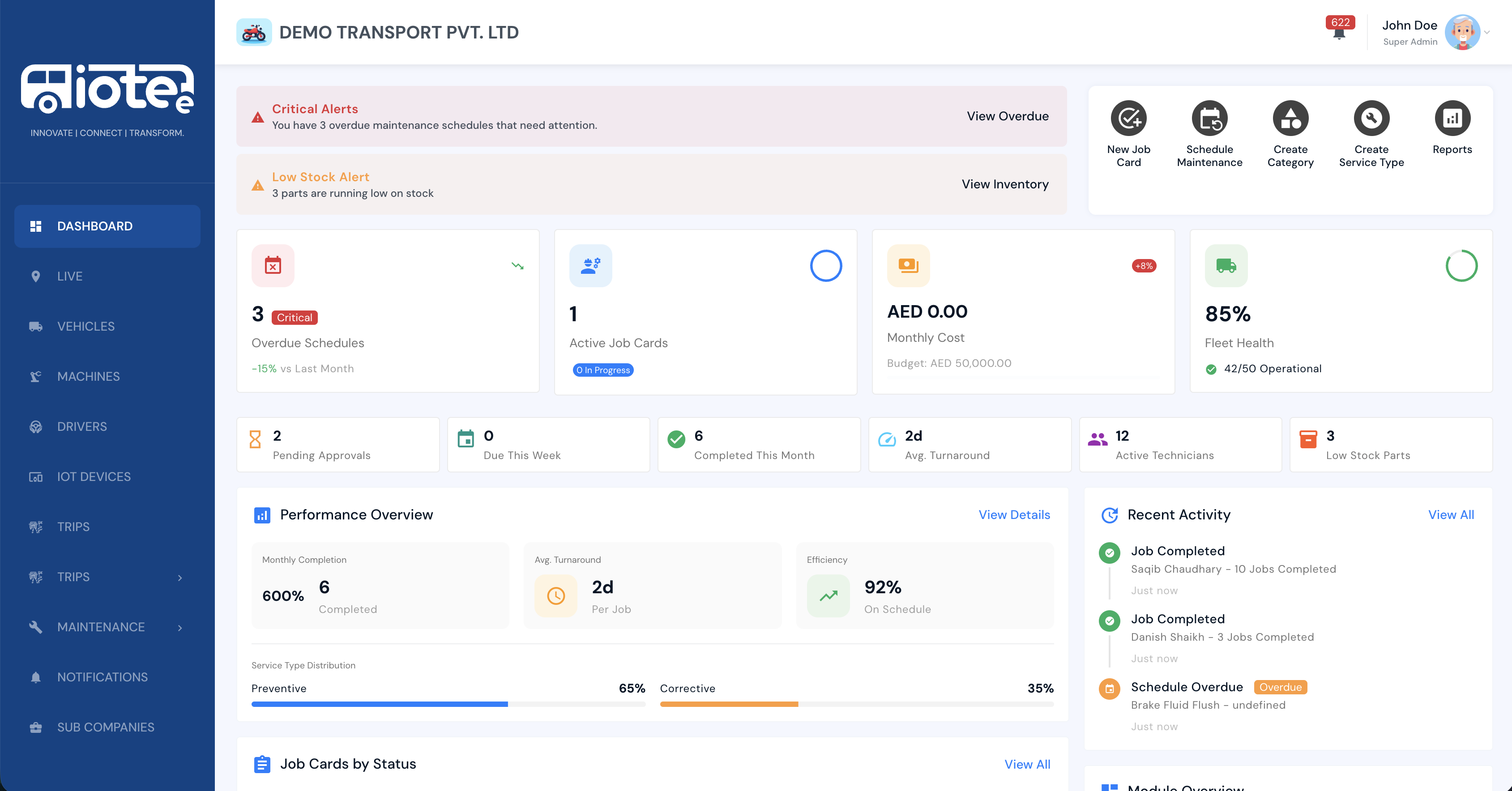Open View Inventory from Low Stock Alert

pyautogui.click(x=1005, y=184)
